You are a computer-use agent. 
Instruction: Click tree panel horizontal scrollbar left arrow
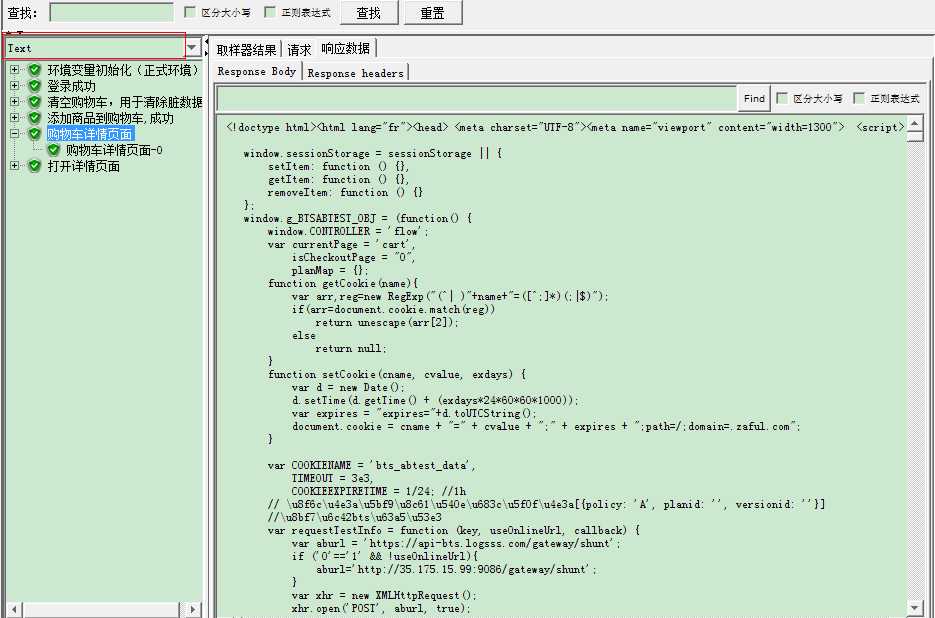pyautogui.click(x=14, y=610)
